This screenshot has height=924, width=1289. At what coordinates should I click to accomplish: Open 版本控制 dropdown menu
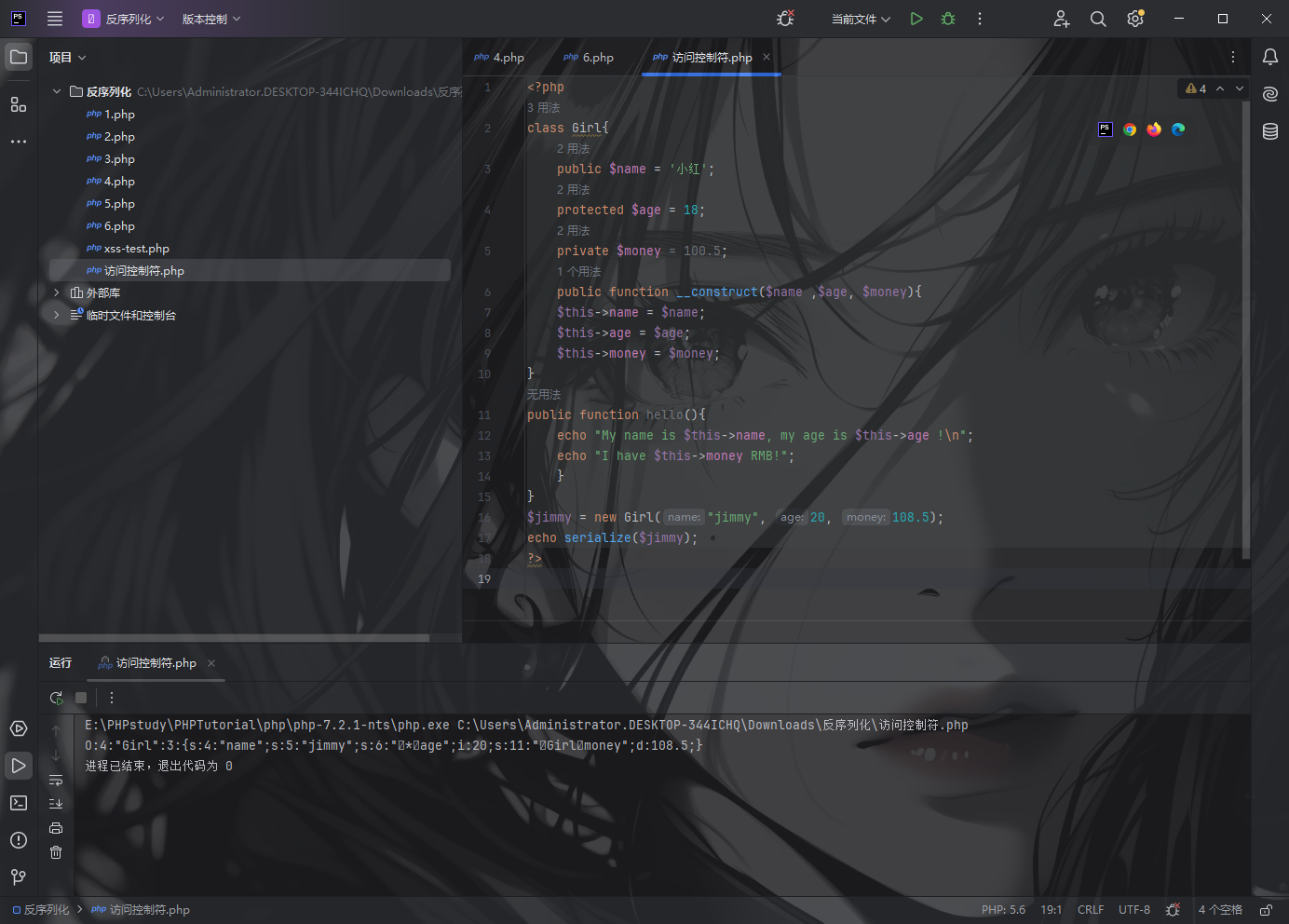point(211,19)
